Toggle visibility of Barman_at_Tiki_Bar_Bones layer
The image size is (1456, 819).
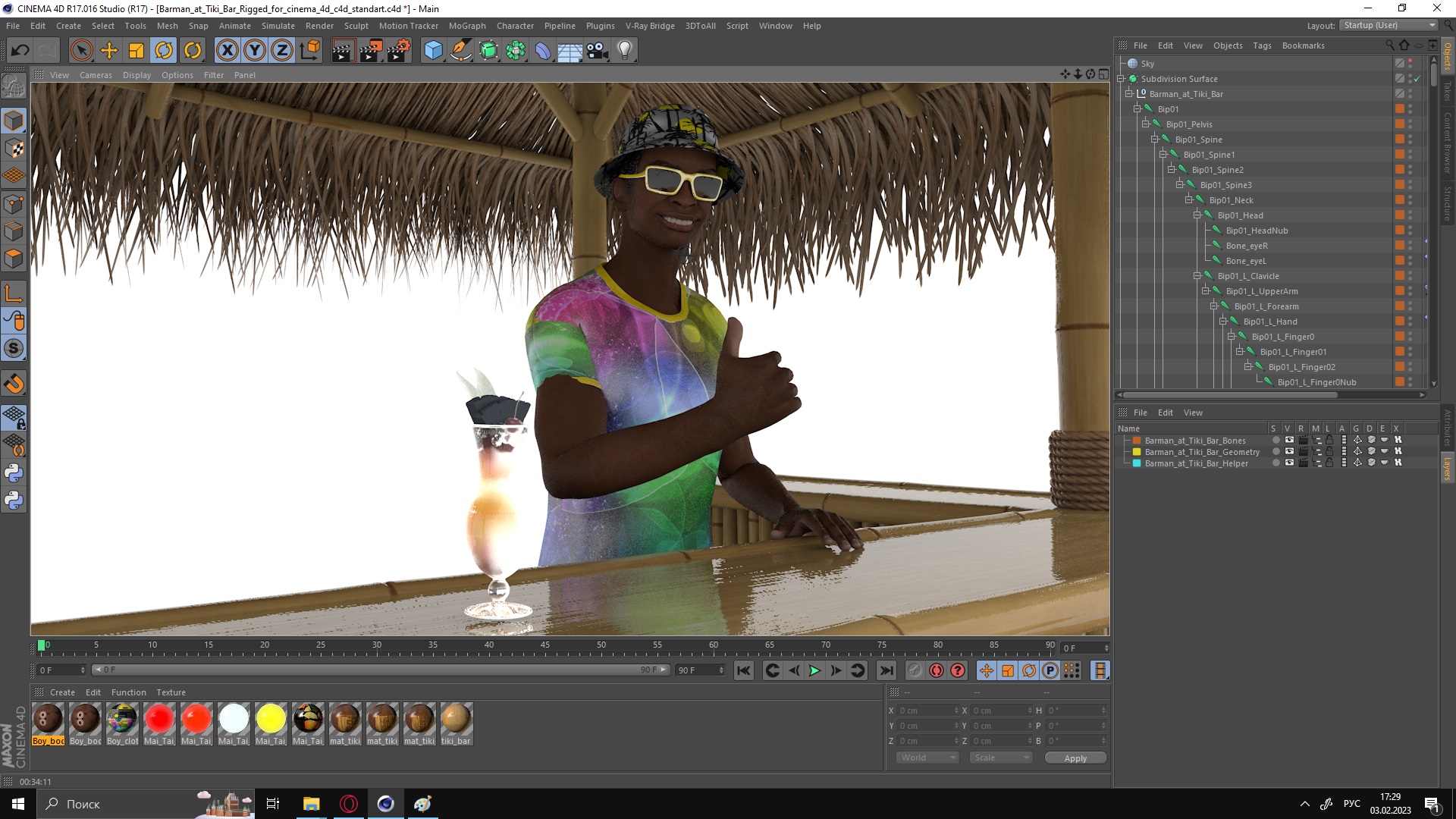click(1289, 440)
